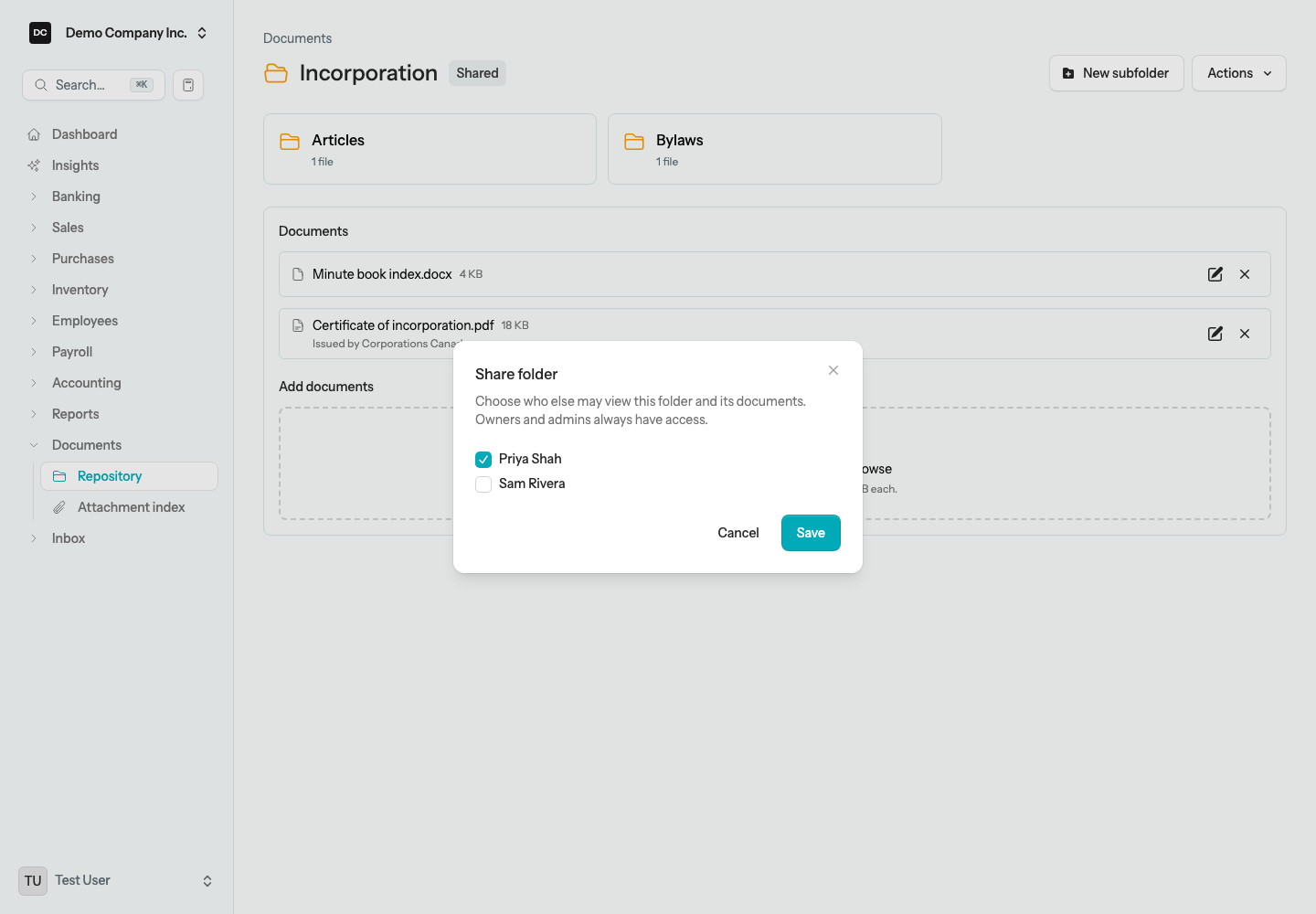Click the Shared badge
The width and height of the screenshot is (1316, 914).
(477, 73)
